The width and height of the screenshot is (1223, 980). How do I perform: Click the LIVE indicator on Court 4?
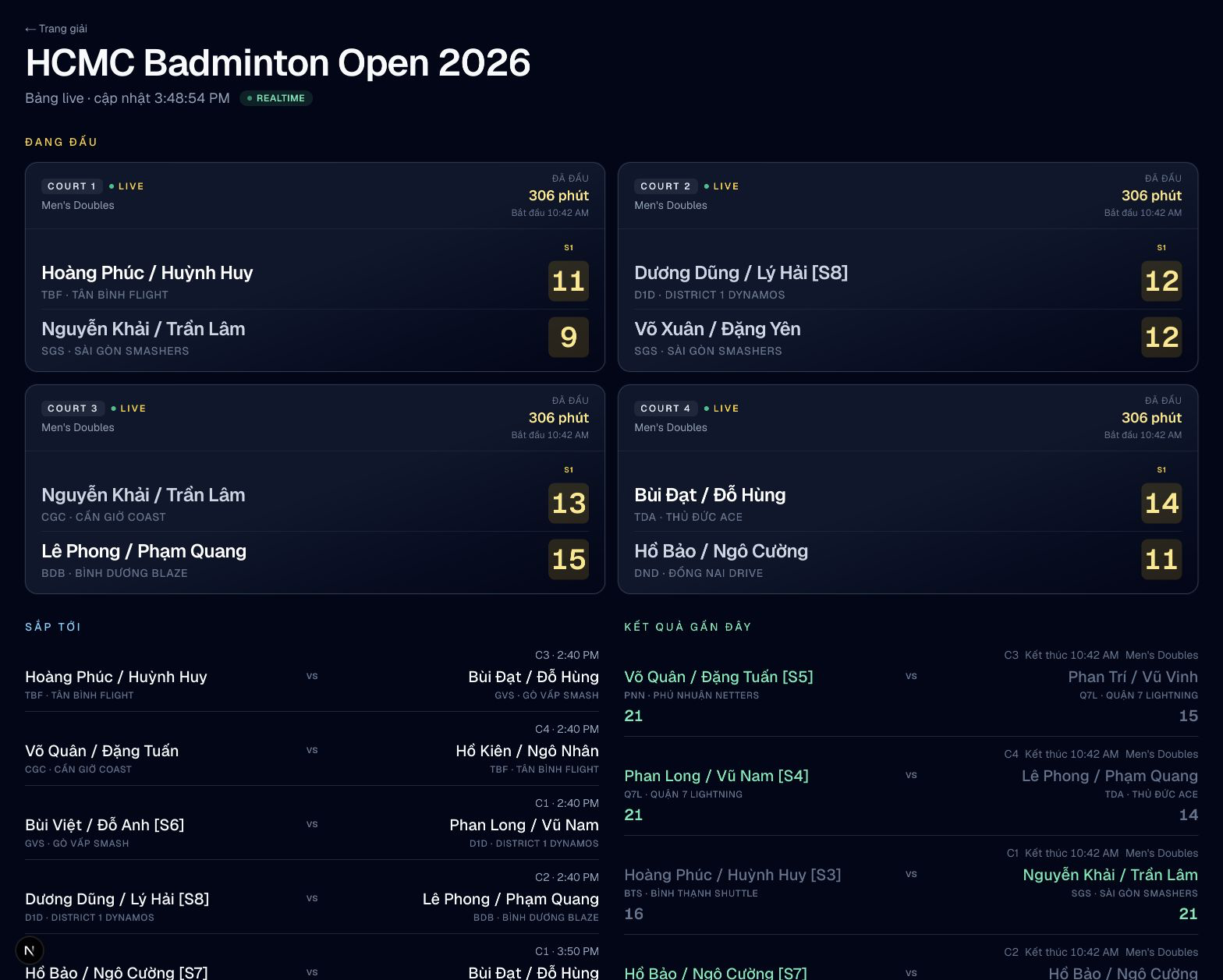721,409
